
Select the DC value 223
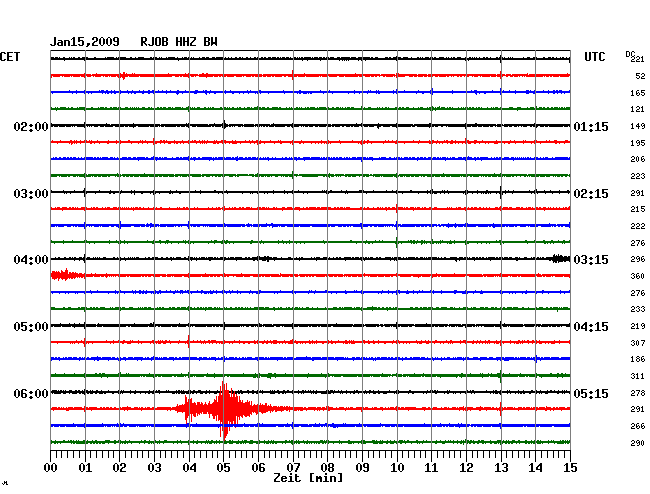coord(638,176)
